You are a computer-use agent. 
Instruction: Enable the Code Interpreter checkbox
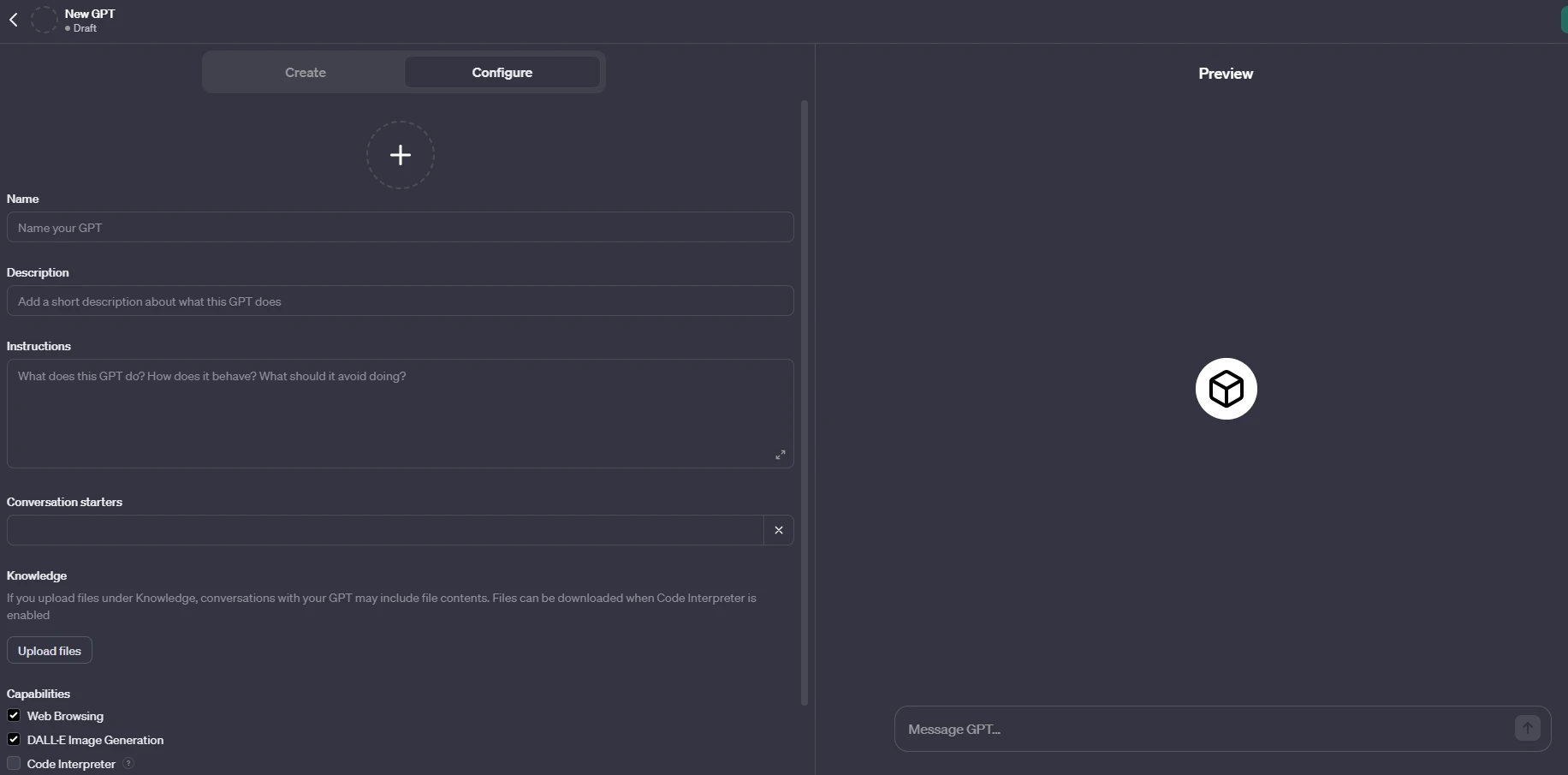pyautogui.click(x=14, y=763)
